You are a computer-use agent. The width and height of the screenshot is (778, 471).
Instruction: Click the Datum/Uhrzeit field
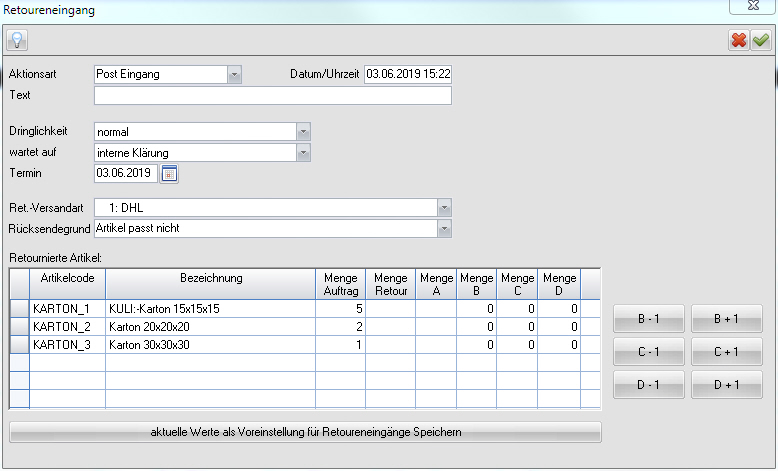pos(407,74)
